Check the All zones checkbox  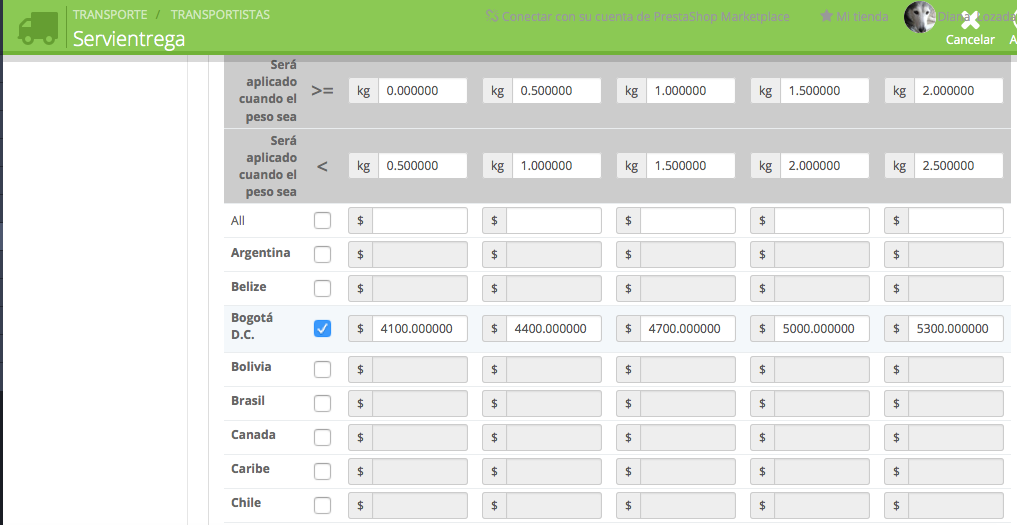(x=322, y=221)
